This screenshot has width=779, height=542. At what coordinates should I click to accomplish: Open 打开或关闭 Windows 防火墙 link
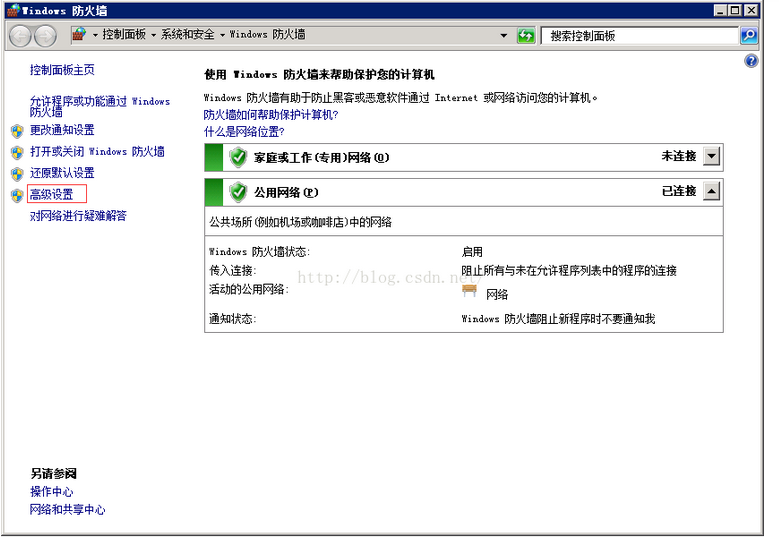(x=97, y=152)
